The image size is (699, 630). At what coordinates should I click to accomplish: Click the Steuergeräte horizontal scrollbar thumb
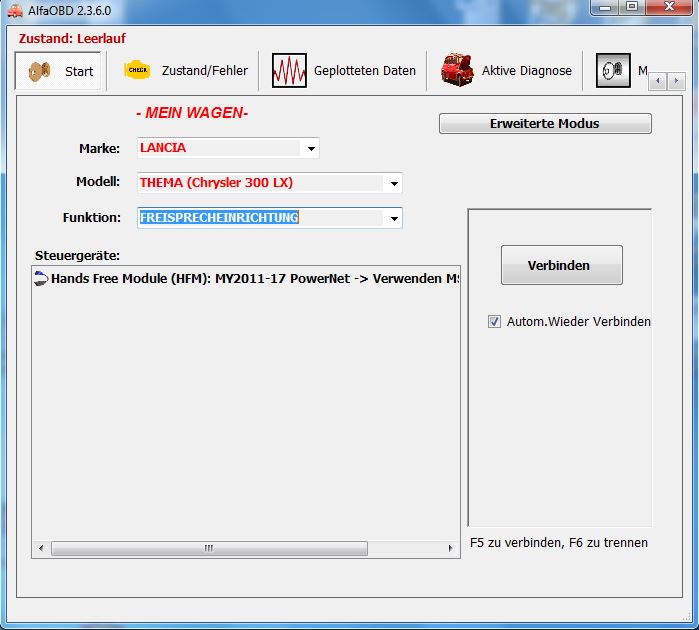point(208,549)
